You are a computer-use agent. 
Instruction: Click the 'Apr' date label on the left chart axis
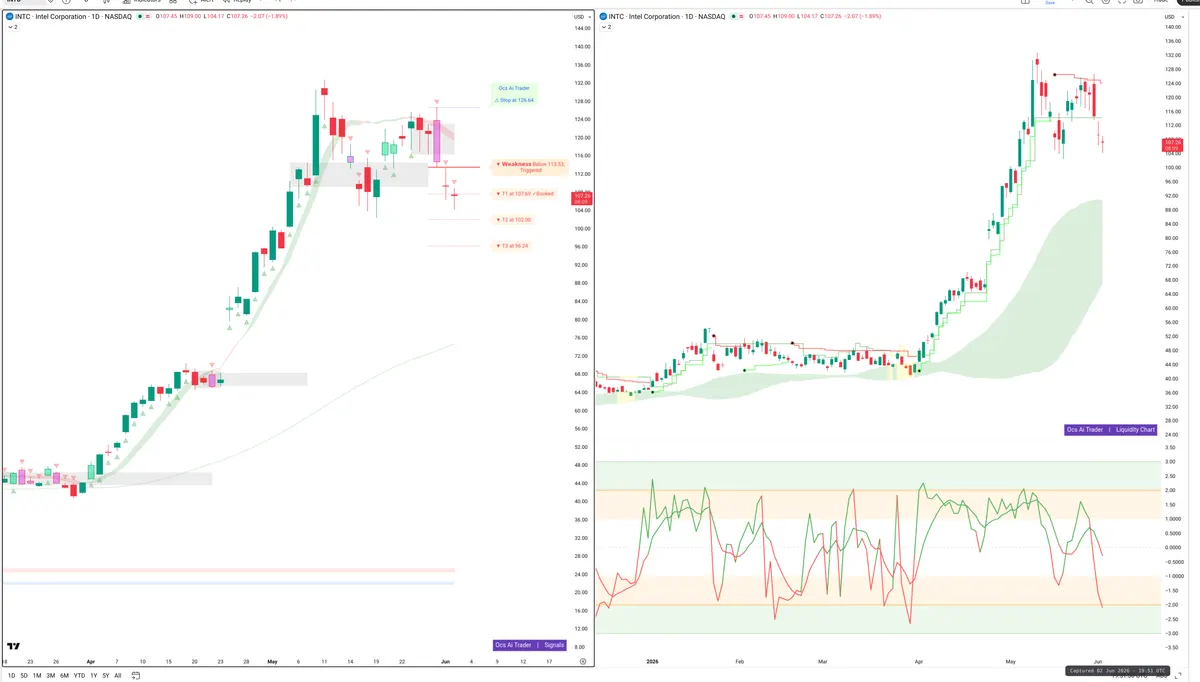[x=90, y=662]
